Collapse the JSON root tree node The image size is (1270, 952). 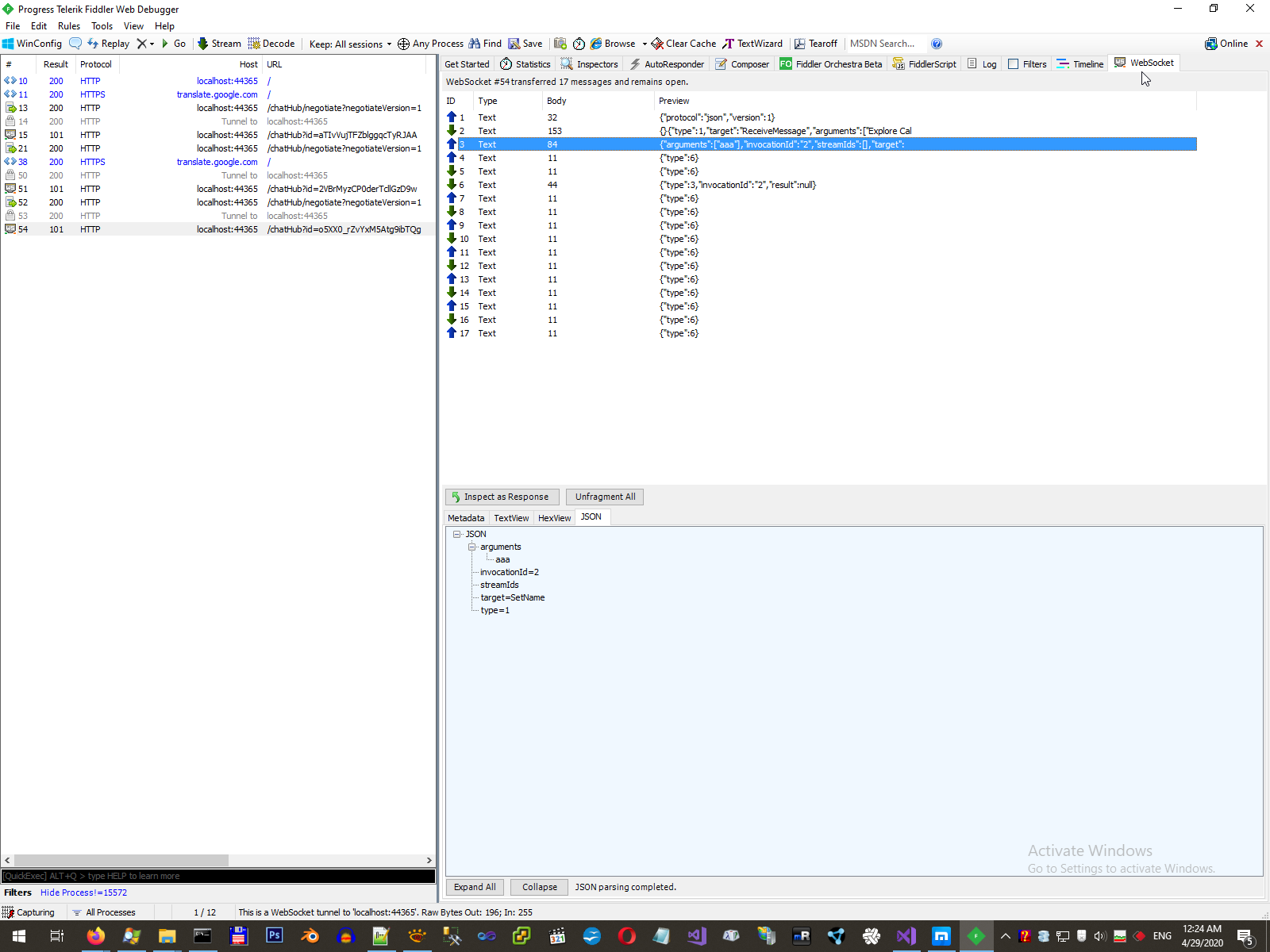457,534
